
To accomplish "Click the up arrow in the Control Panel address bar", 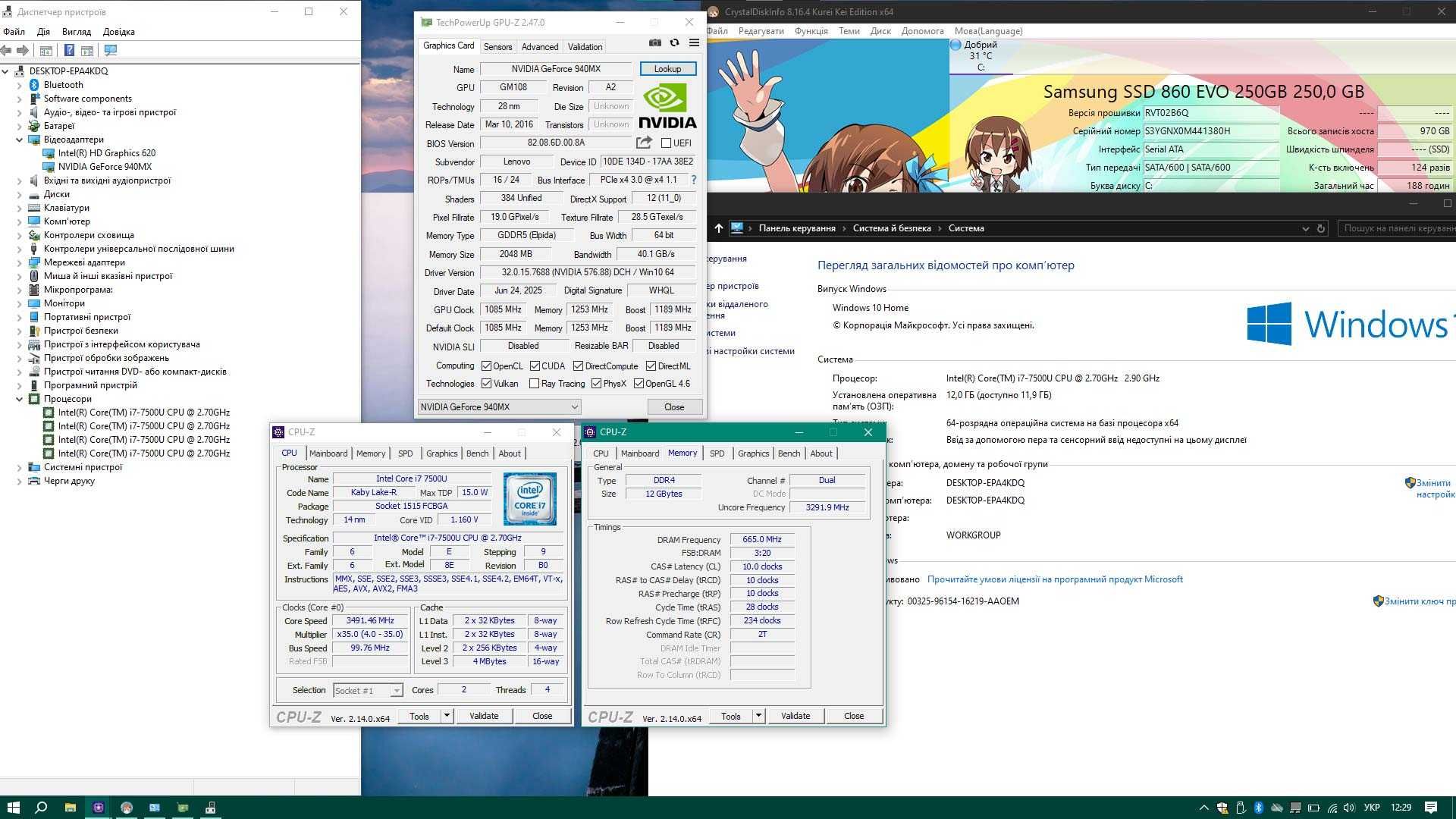I will [x=718, y=228].
